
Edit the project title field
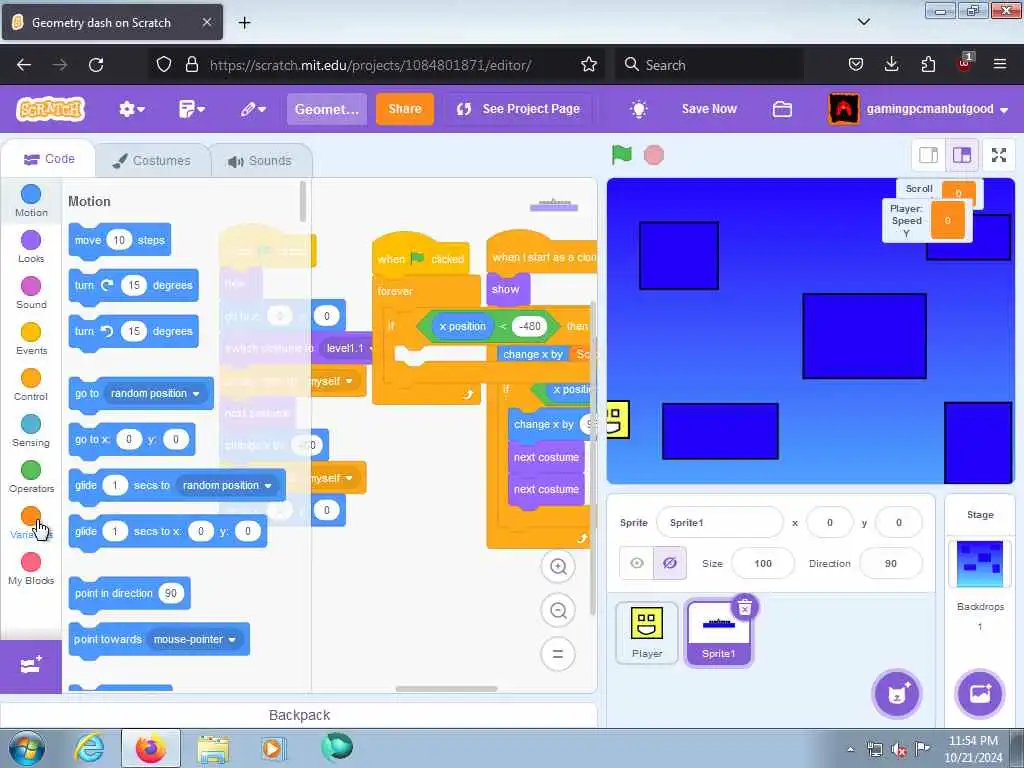327,109
